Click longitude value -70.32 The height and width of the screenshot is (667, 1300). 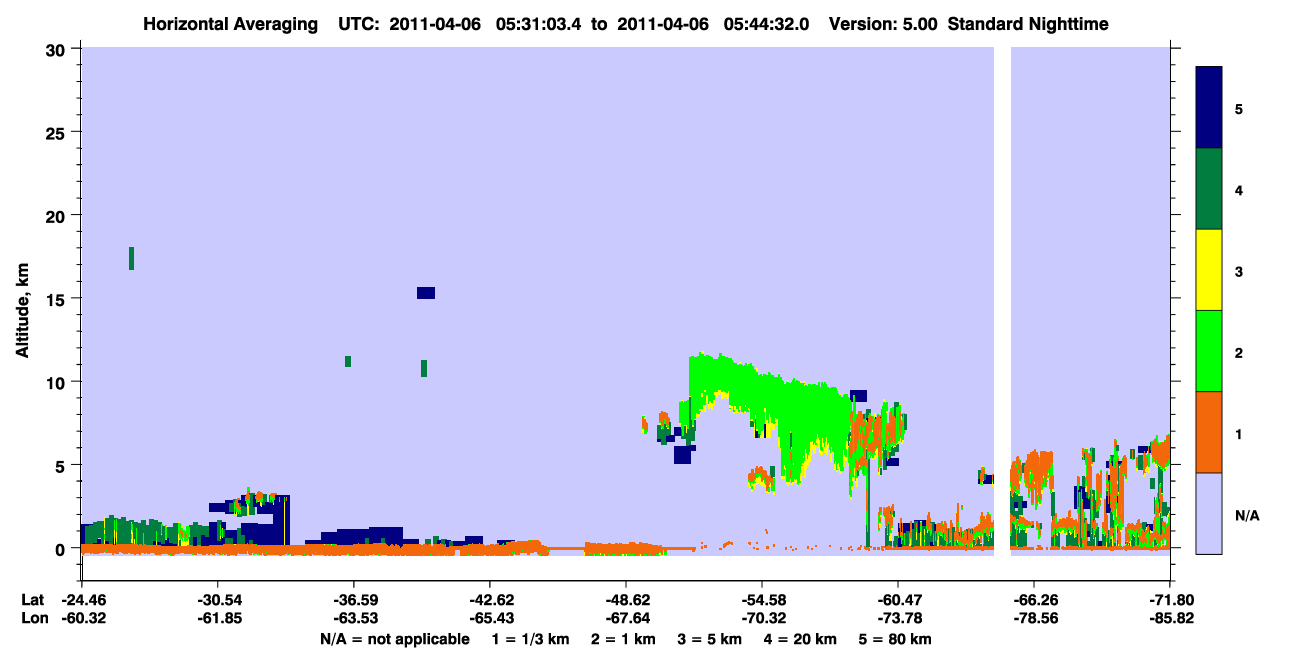(x=761, y=618)
